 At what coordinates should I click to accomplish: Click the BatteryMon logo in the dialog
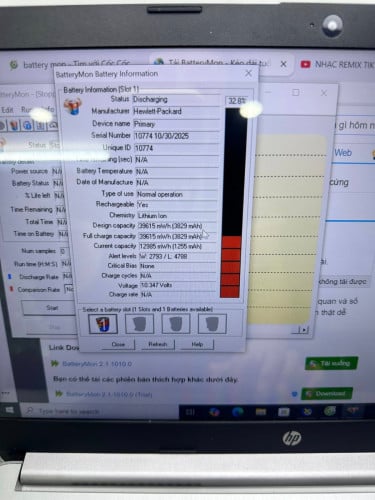[73, 107]
